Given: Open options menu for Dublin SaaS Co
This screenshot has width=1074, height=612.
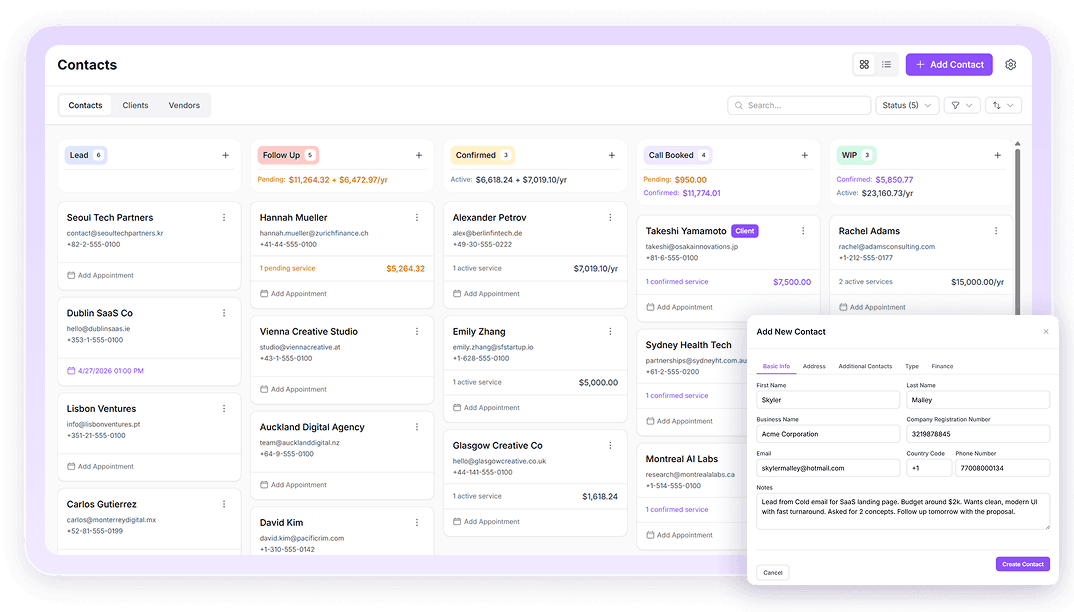Looking at the screenshot, I should click(224, 313).
